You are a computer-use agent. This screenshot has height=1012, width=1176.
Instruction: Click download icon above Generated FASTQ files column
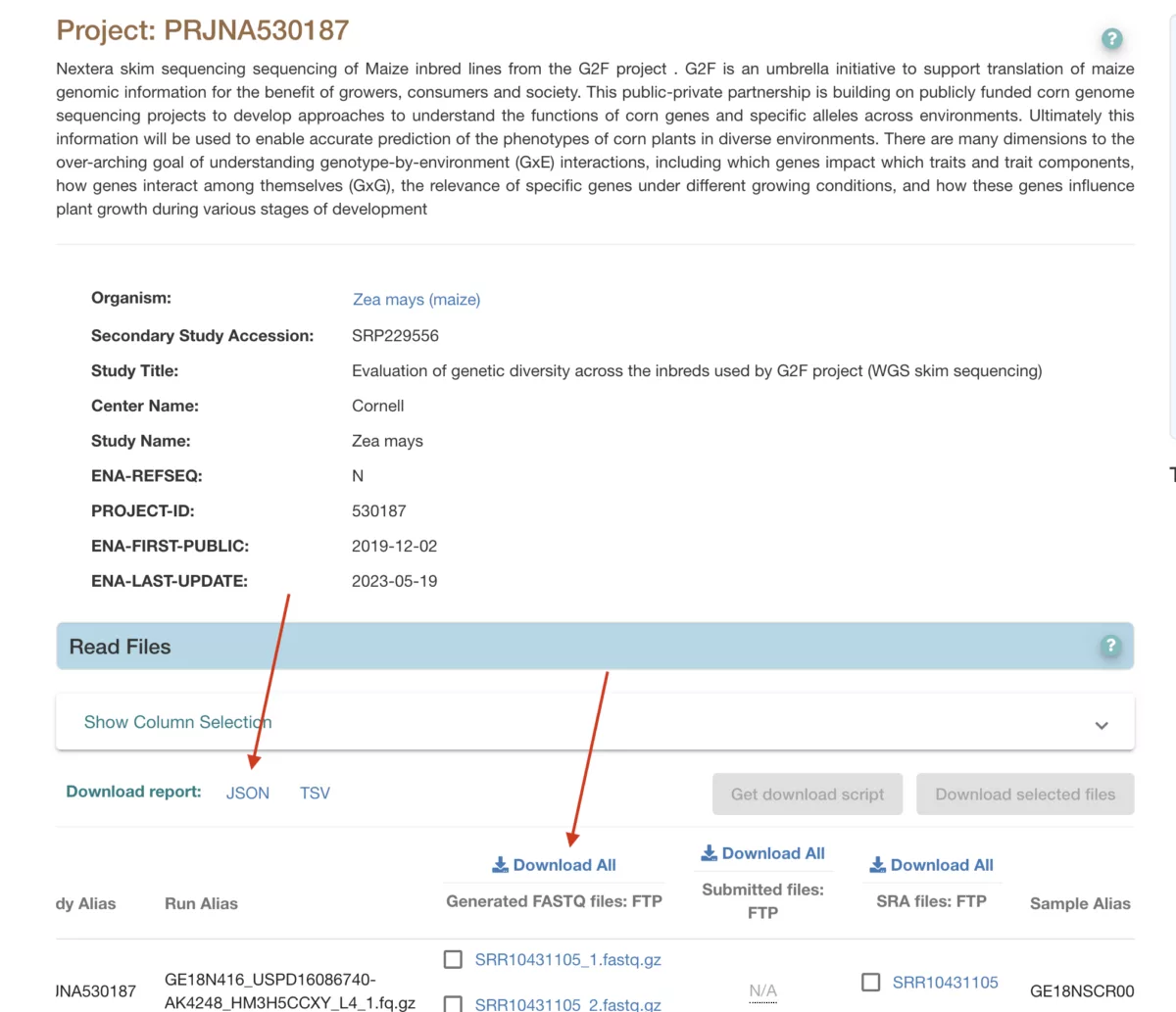click(x=500, y=865)
